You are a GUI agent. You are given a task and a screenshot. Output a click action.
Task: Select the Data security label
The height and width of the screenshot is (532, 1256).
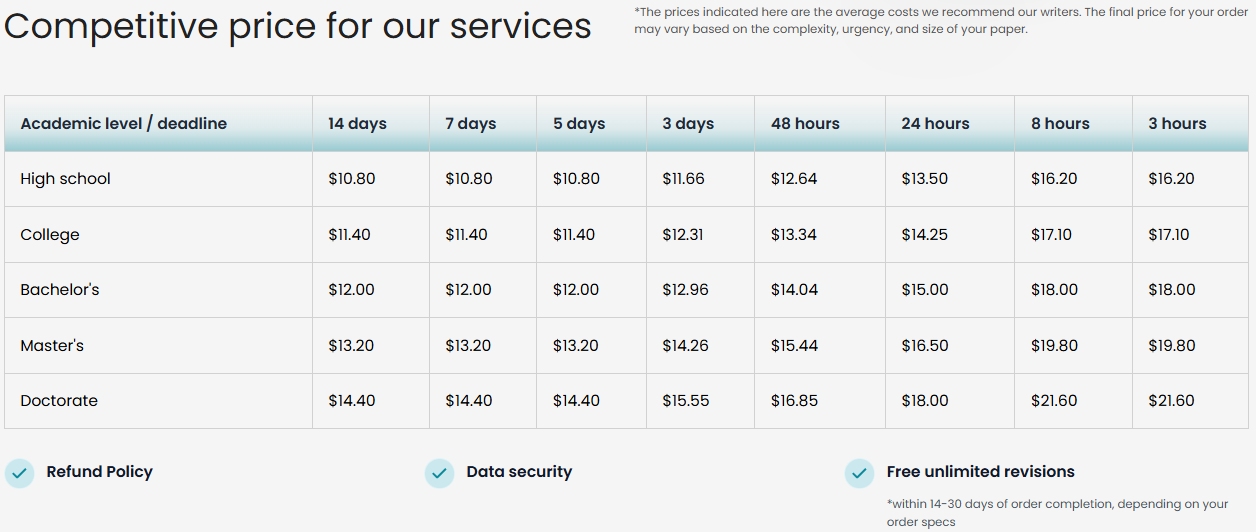pos(519,472)
